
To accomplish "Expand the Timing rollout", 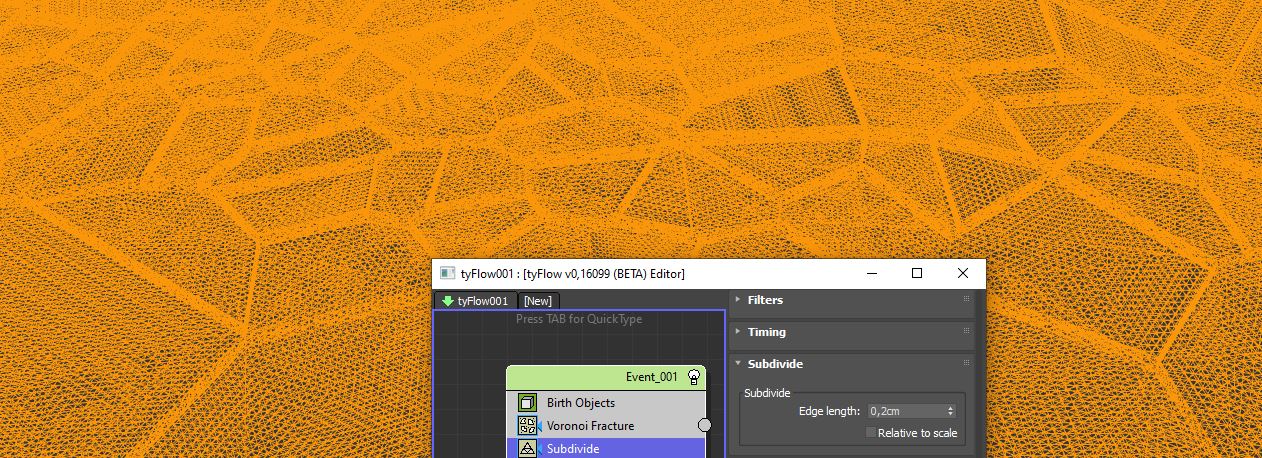I will [x=767, y=332].
